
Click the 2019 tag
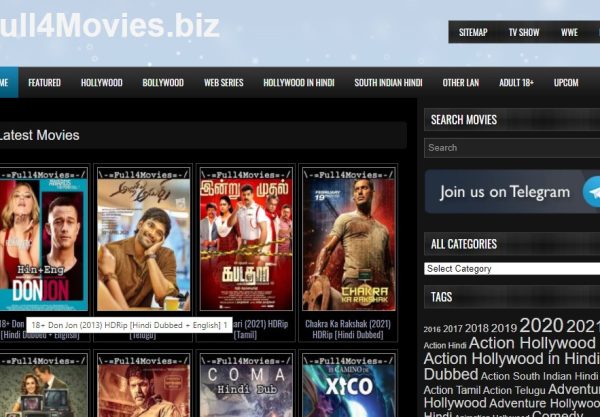(x=504, y=328)
